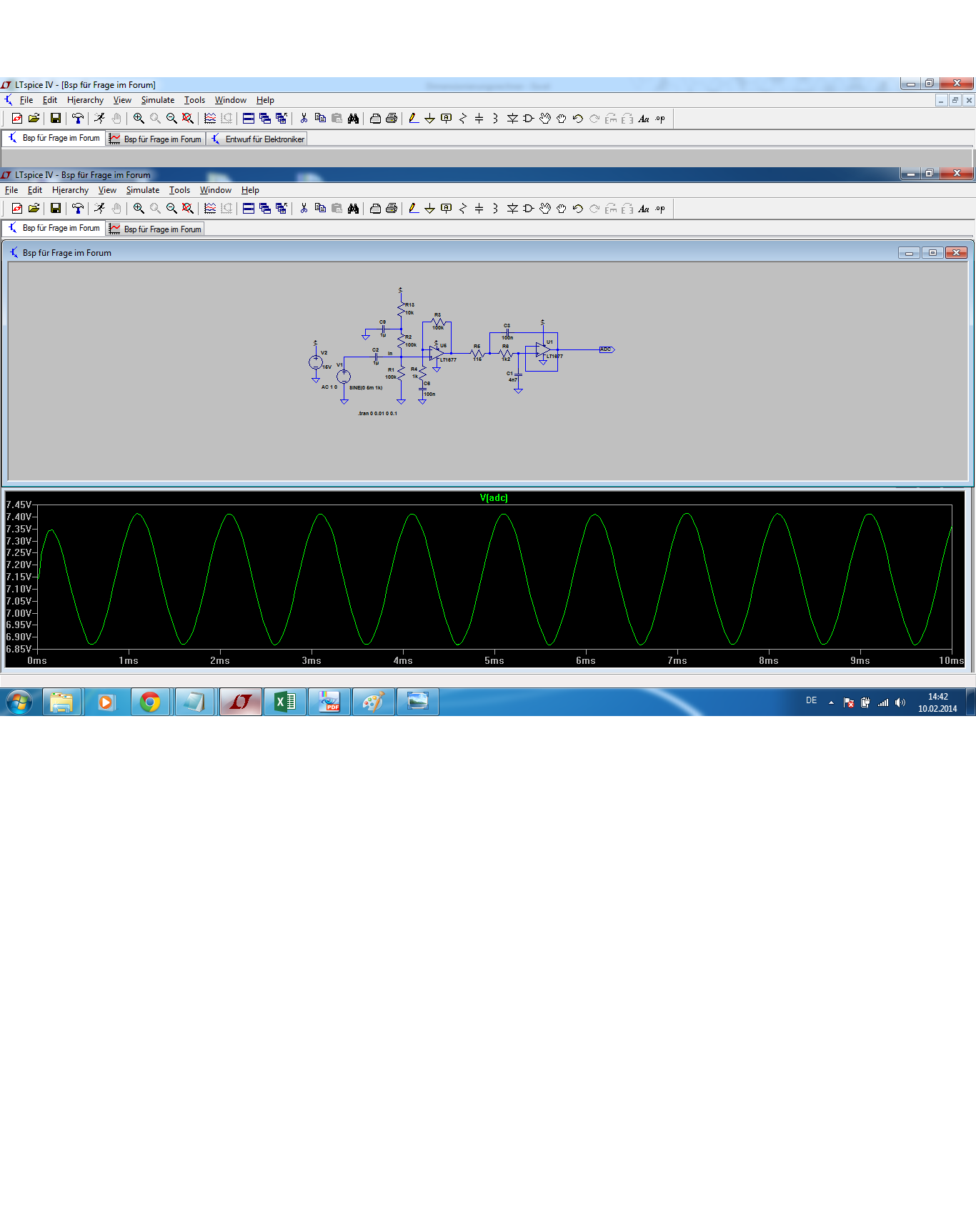Image resolution: width=976 pixels, height=1232 pixels.
Task: Click the Label Net icon in the upper toolbar
Action: (446, 119)
